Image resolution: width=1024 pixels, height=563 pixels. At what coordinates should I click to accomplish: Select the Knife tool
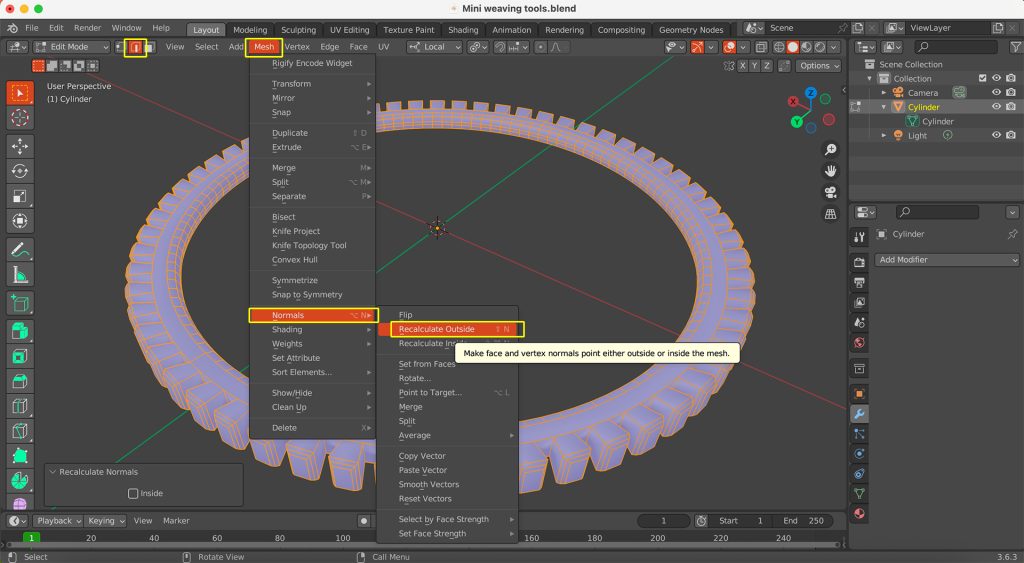point(20,431)
